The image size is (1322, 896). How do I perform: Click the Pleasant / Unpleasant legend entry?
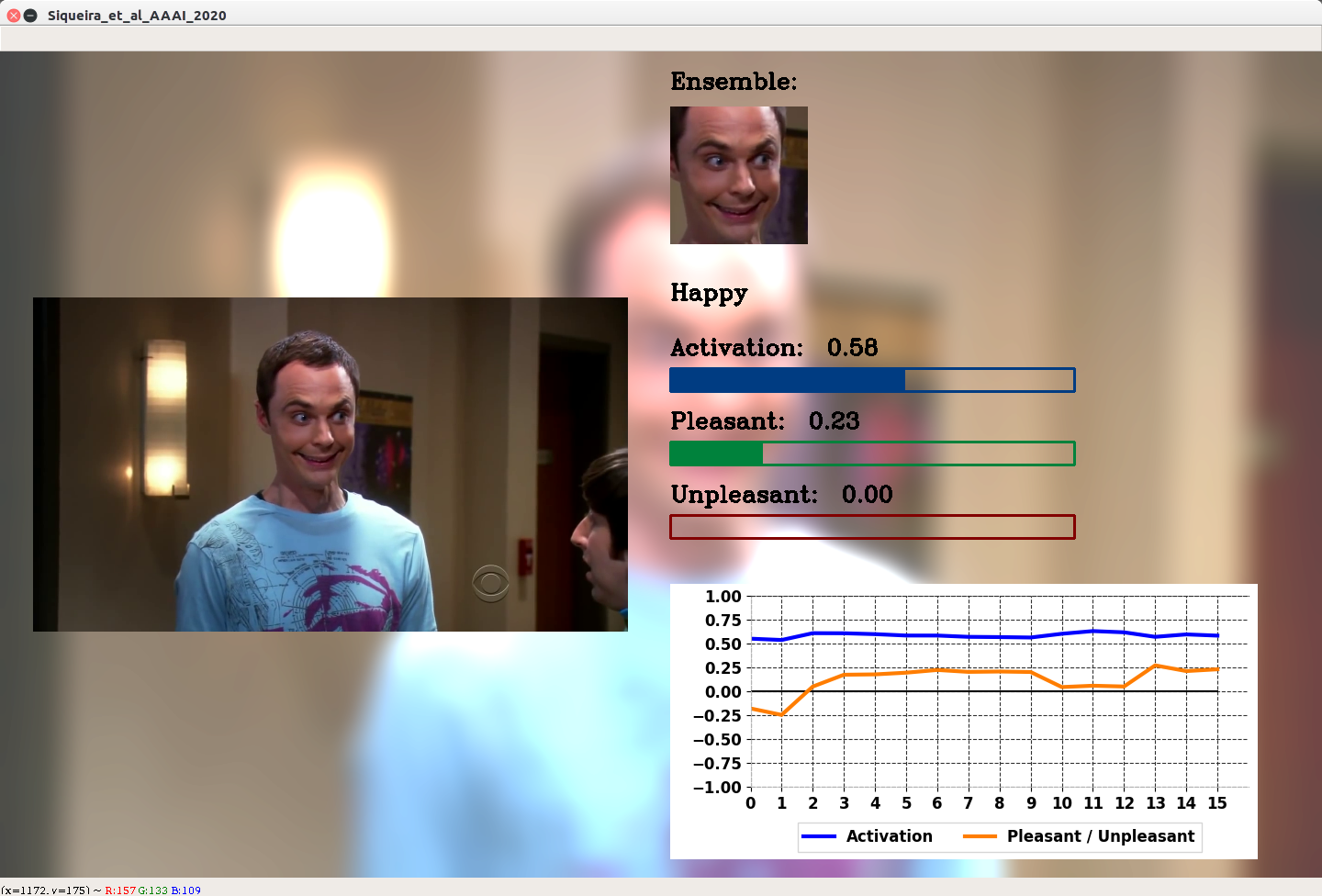tap(1079, 836)
